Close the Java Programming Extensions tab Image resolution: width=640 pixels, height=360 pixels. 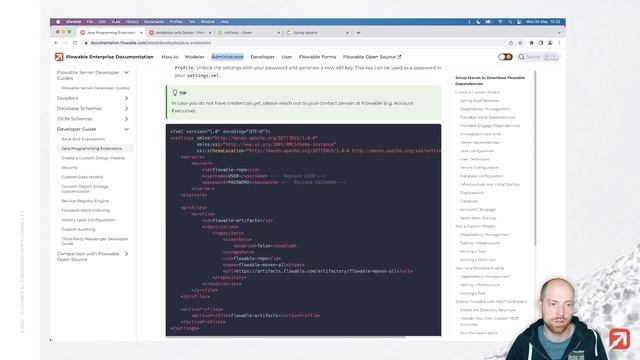(141, 32)
